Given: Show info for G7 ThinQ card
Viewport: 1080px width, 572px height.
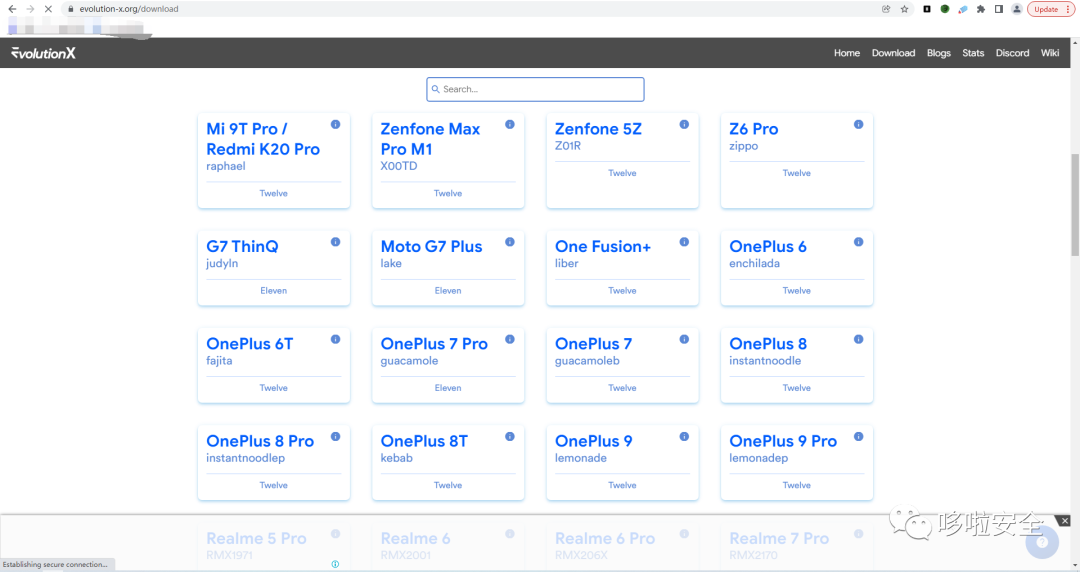Looking at the screenshot, I should [335, 242].
